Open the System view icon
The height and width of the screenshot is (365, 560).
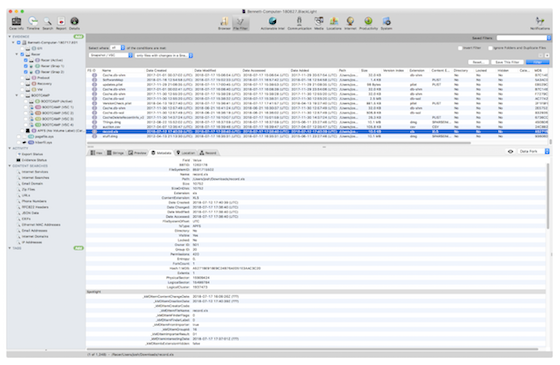[x=386, y=21]
